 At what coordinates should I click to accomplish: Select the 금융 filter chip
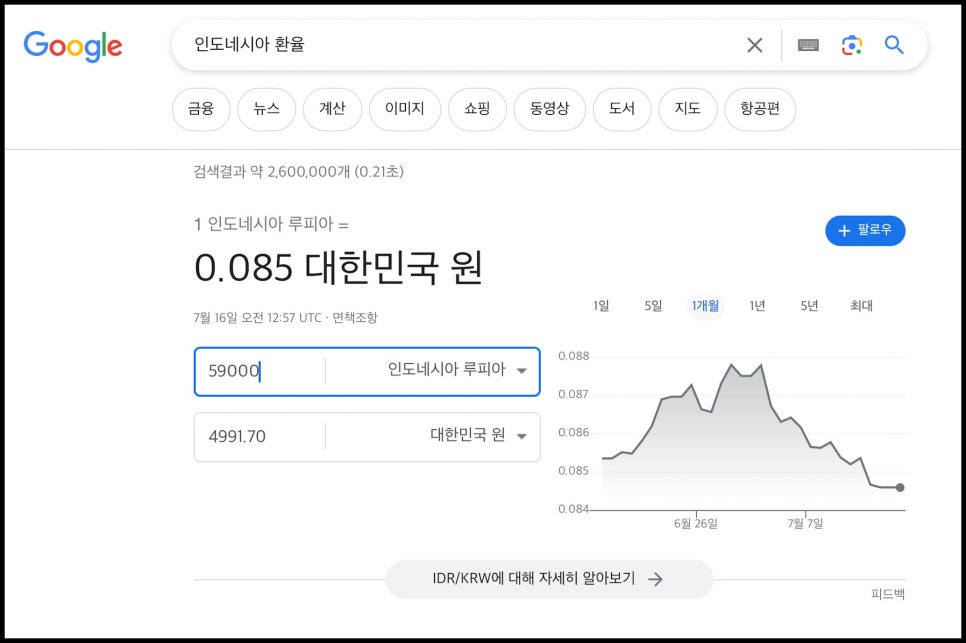click(x=201, y=109)
